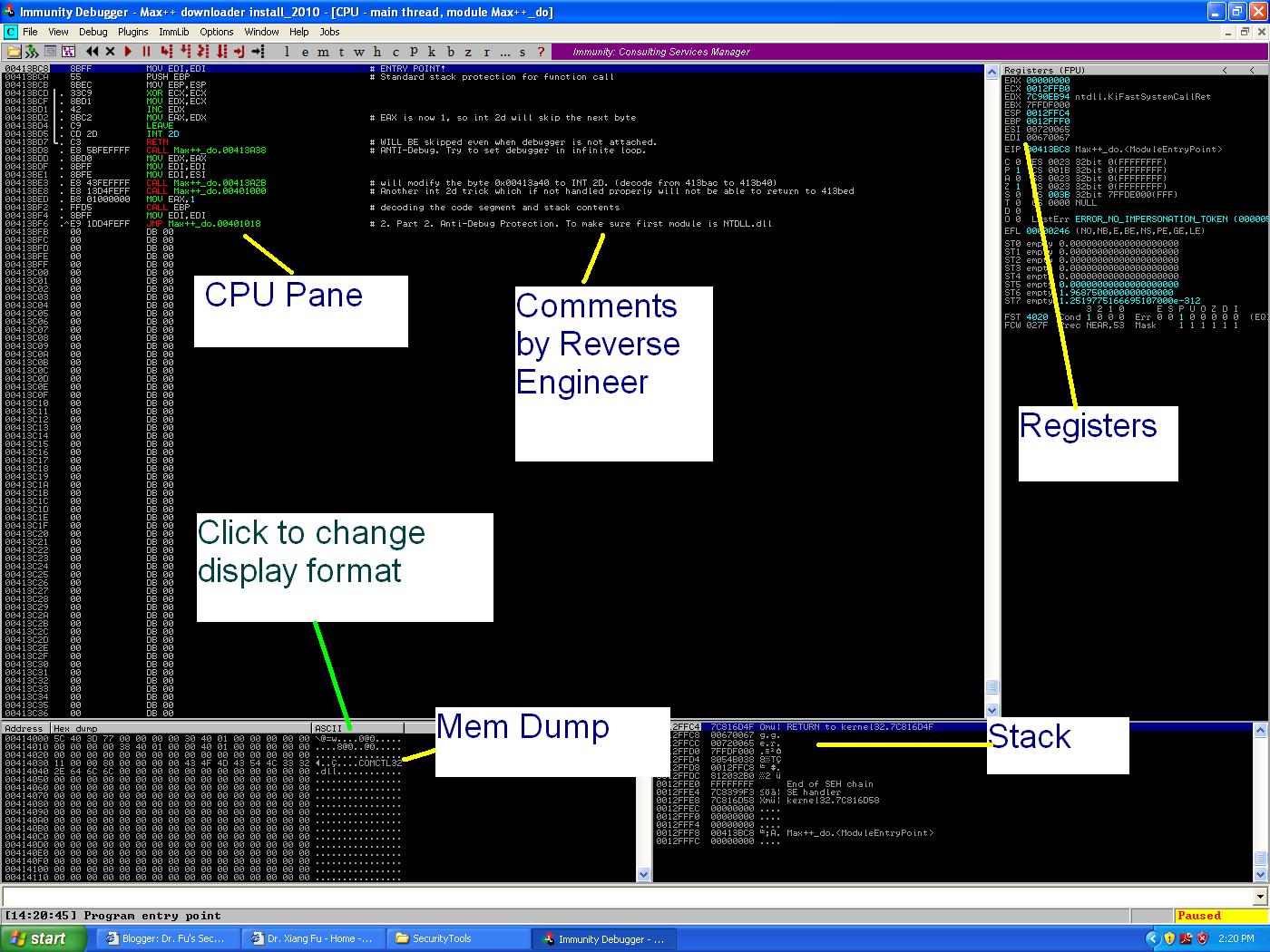
Task: Select the Z zero flag value
Action: (x=1018, y=187)
